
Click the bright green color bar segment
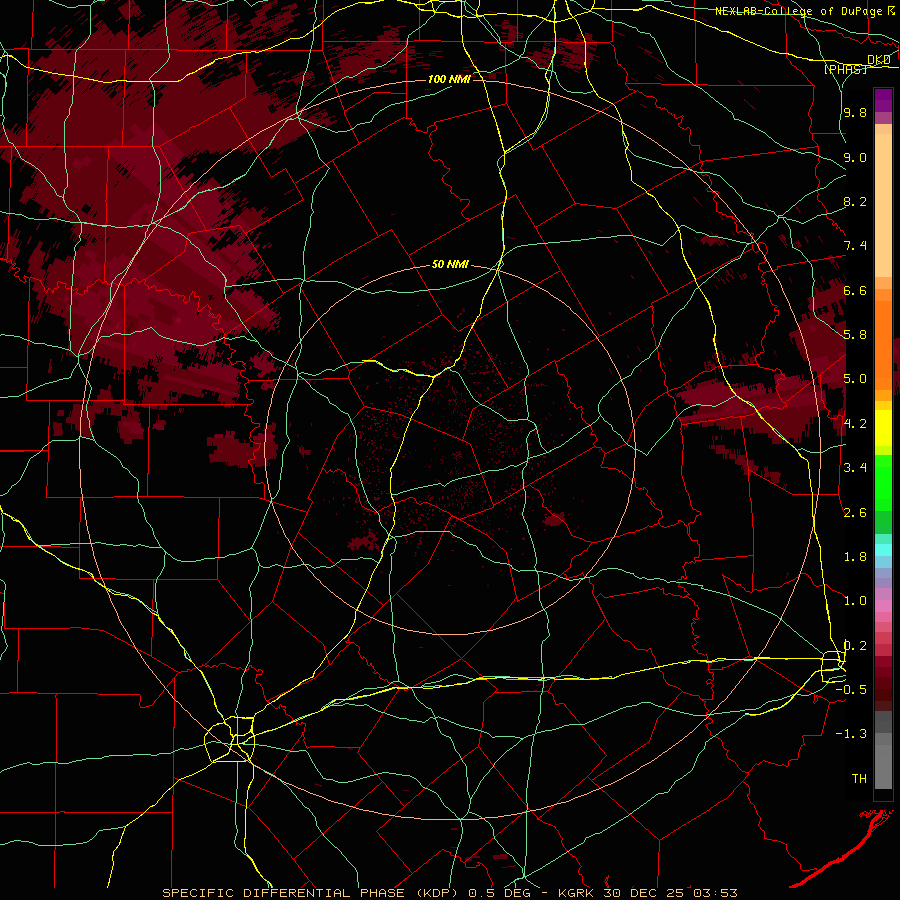pyautogui.click(x=883, y=483)
